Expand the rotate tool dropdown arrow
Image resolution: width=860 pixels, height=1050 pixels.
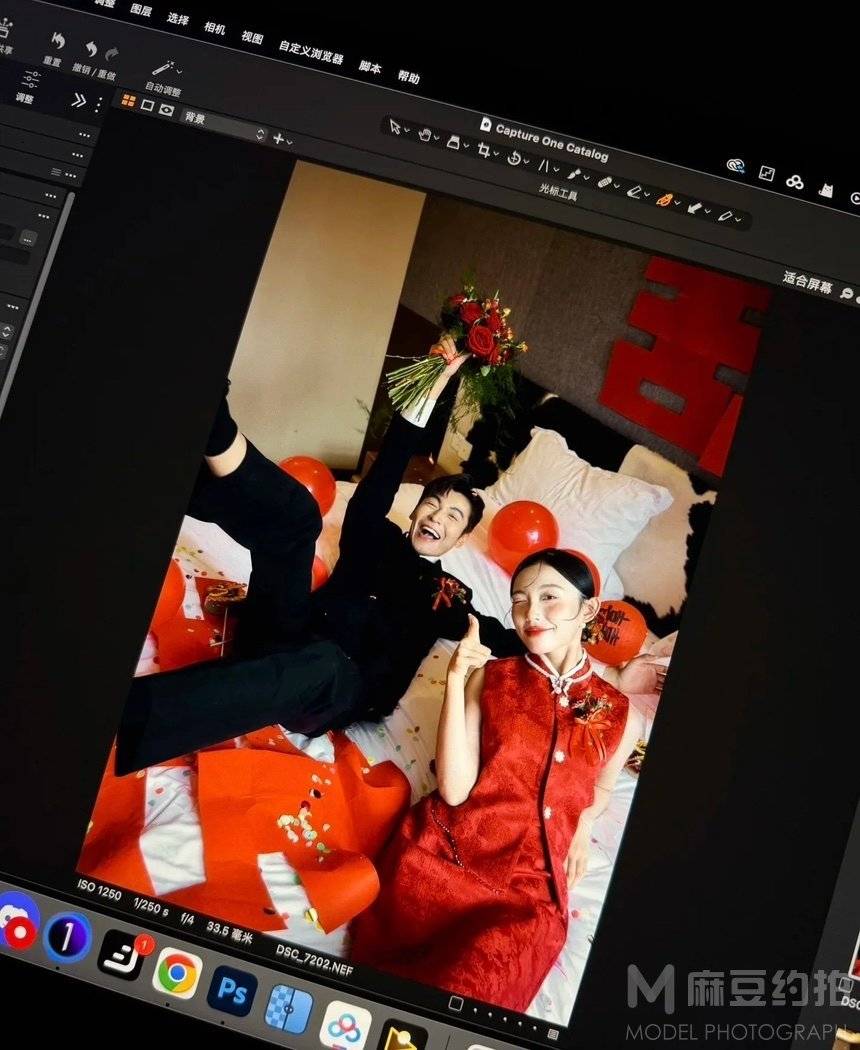coord(526,161)
